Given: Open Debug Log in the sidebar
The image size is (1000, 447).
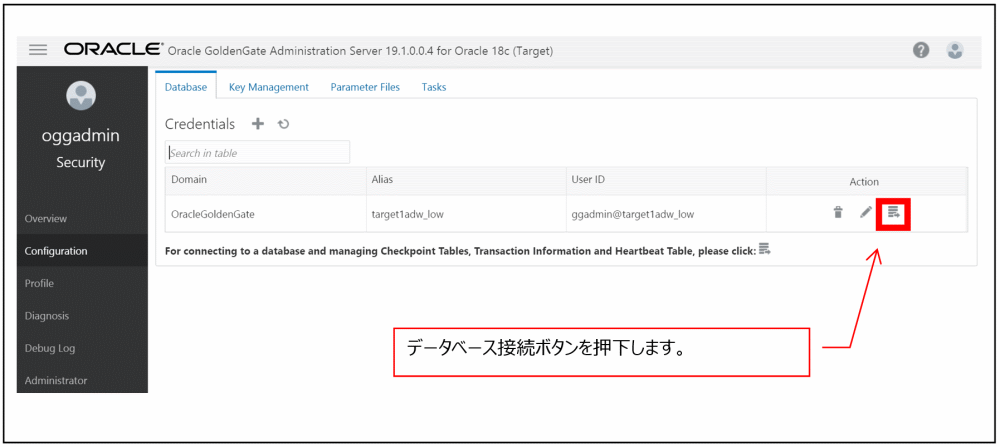Looking at the screenshot, I should [x=82, y=348].
